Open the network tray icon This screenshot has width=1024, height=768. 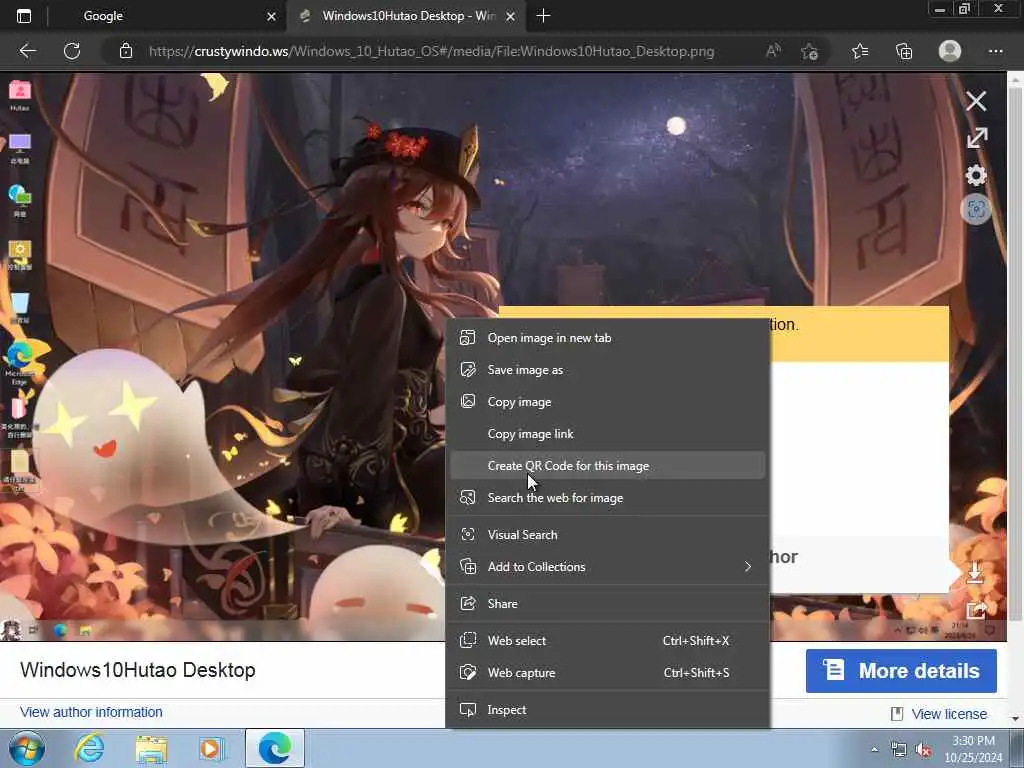coord(899,750)
